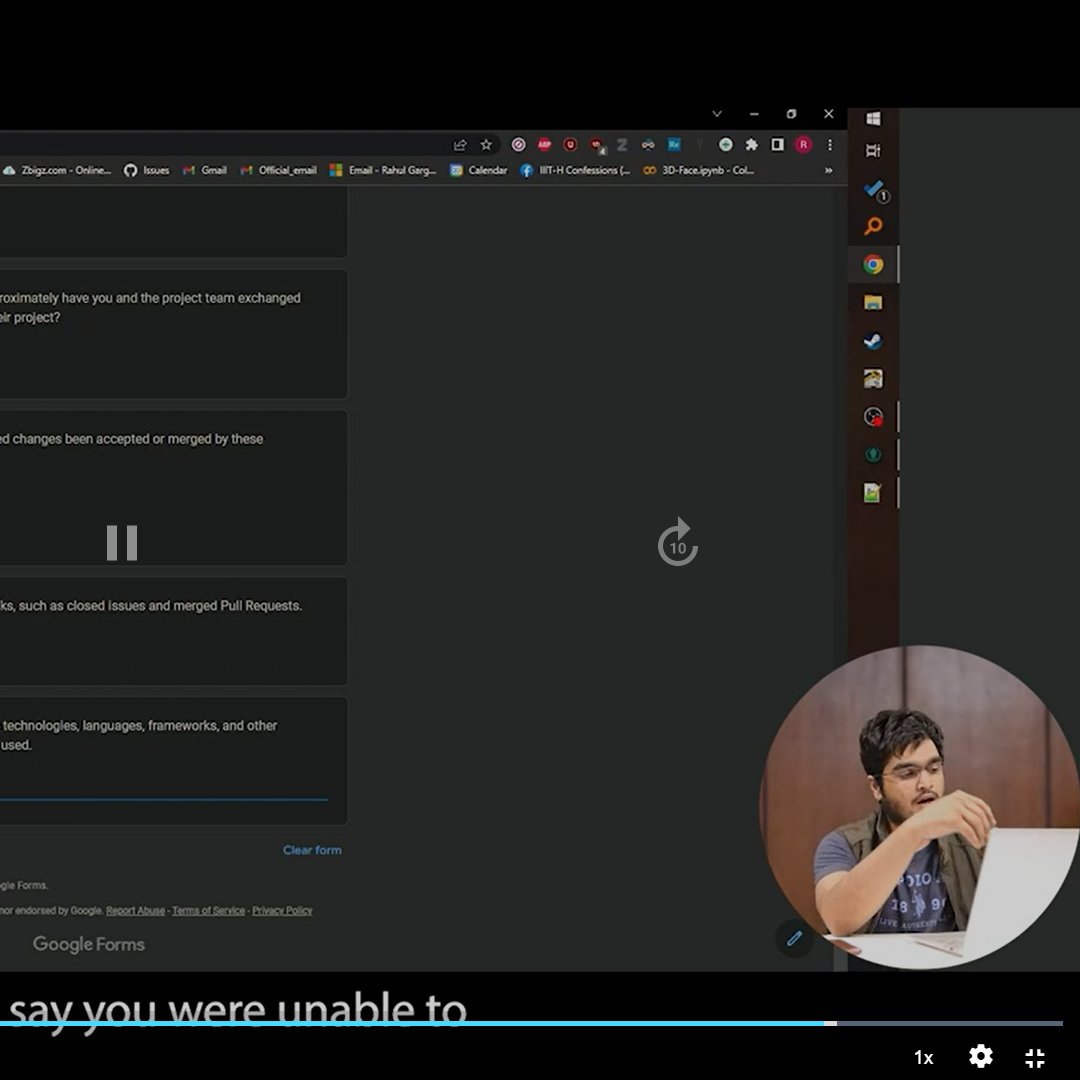Open the red extension showing badge 4
Screen dimensions: 1080x1080
point(597,145)
